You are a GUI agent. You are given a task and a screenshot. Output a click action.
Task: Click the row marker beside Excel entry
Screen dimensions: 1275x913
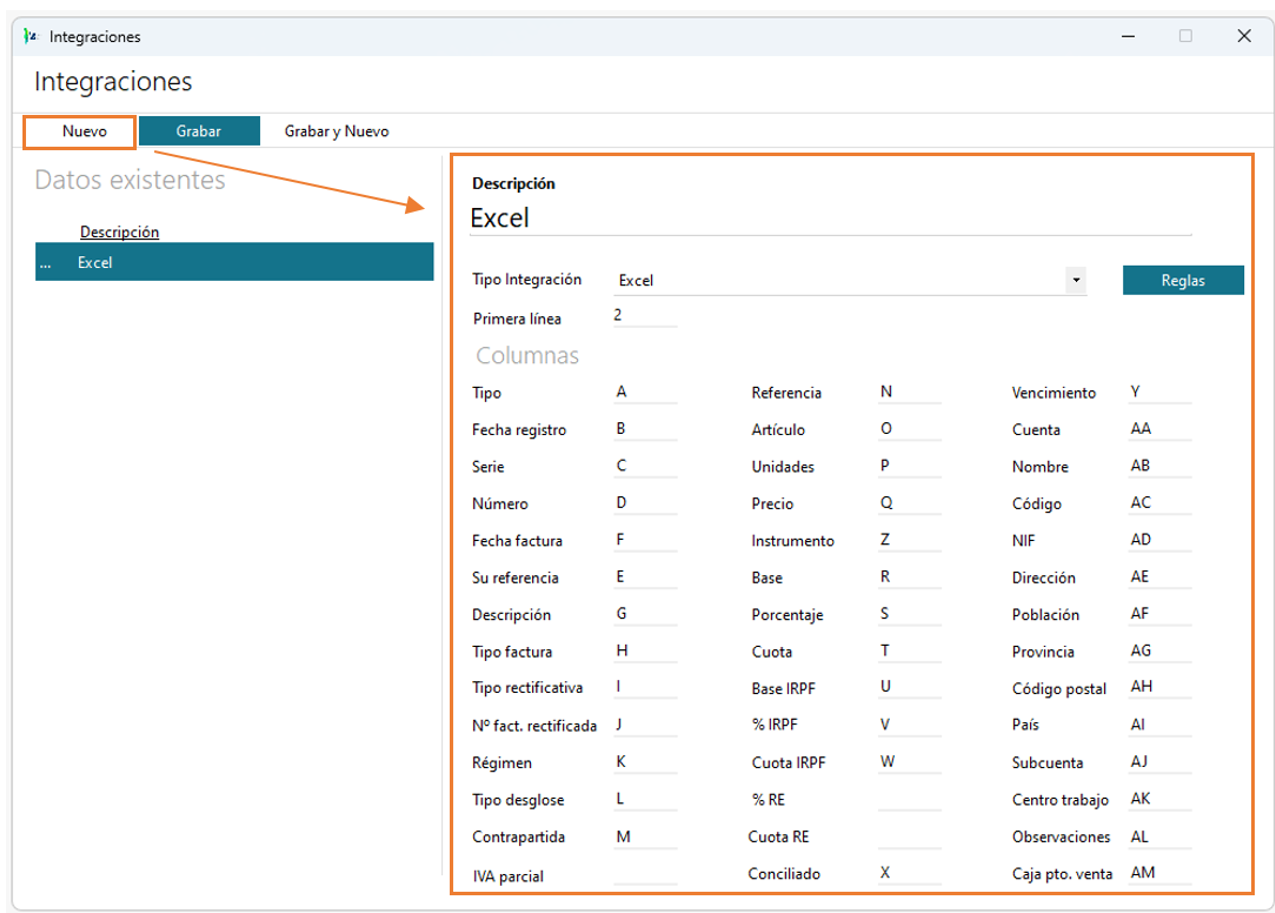click(x=45, y=264)
